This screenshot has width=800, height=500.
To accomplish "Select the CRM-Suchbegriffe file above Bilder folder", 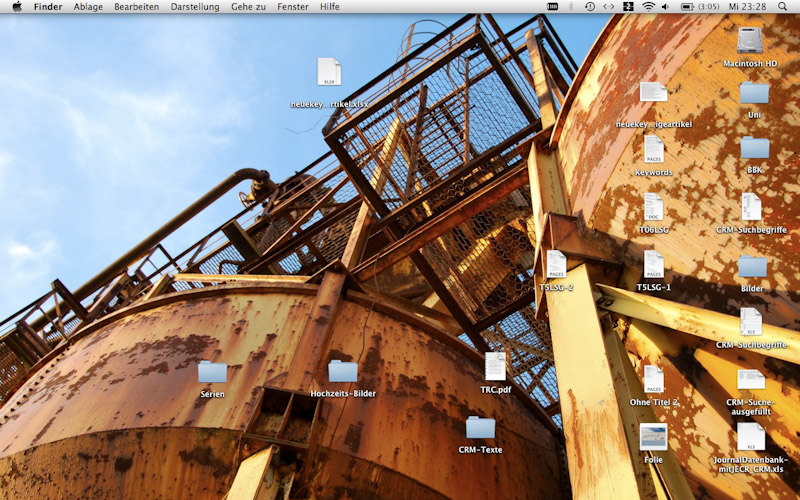I will click(x=751, y=207).
